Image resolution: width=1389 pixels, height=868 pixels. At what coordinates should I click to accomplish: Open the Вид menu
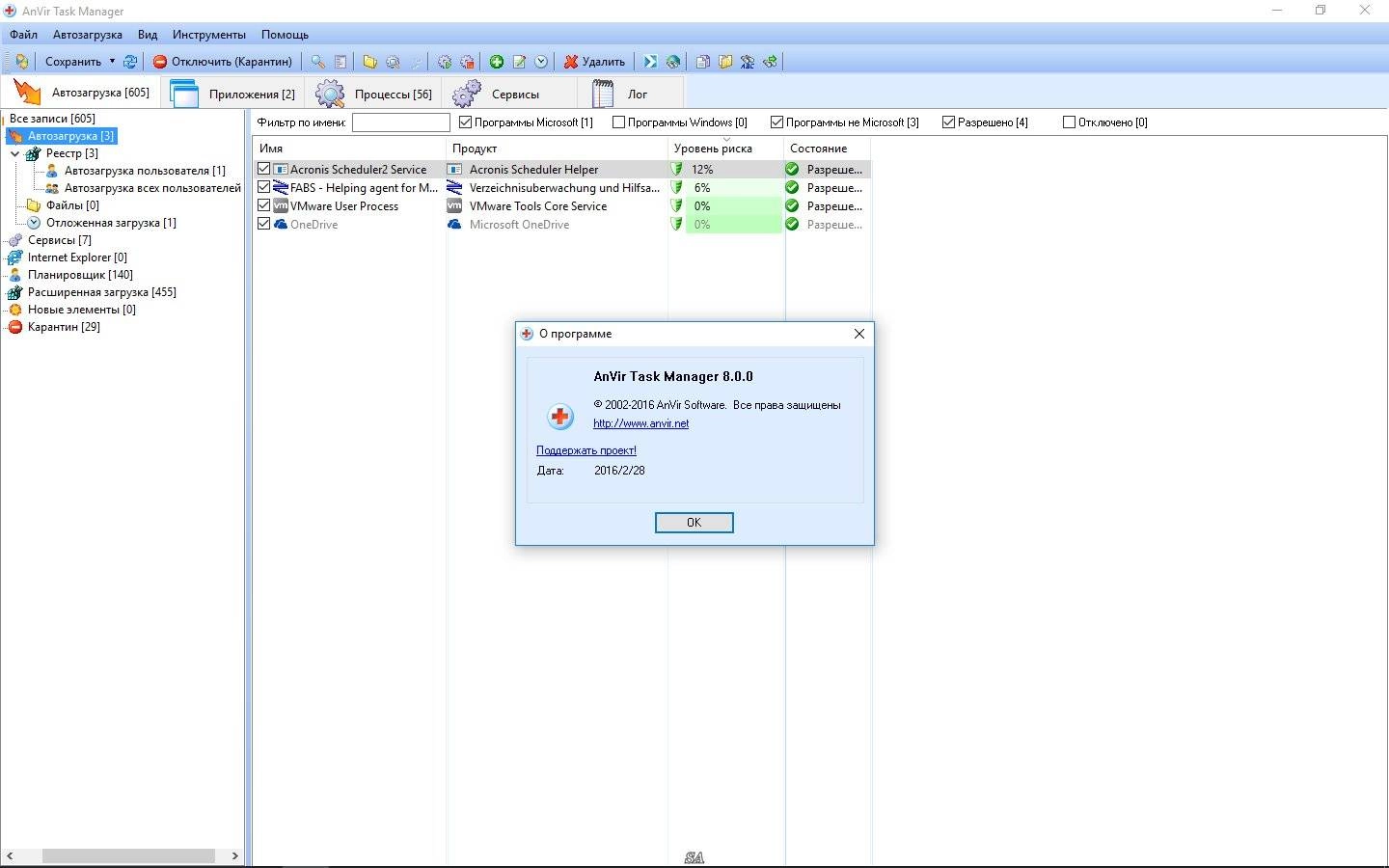pyautogui.click(x=148, y=35)
